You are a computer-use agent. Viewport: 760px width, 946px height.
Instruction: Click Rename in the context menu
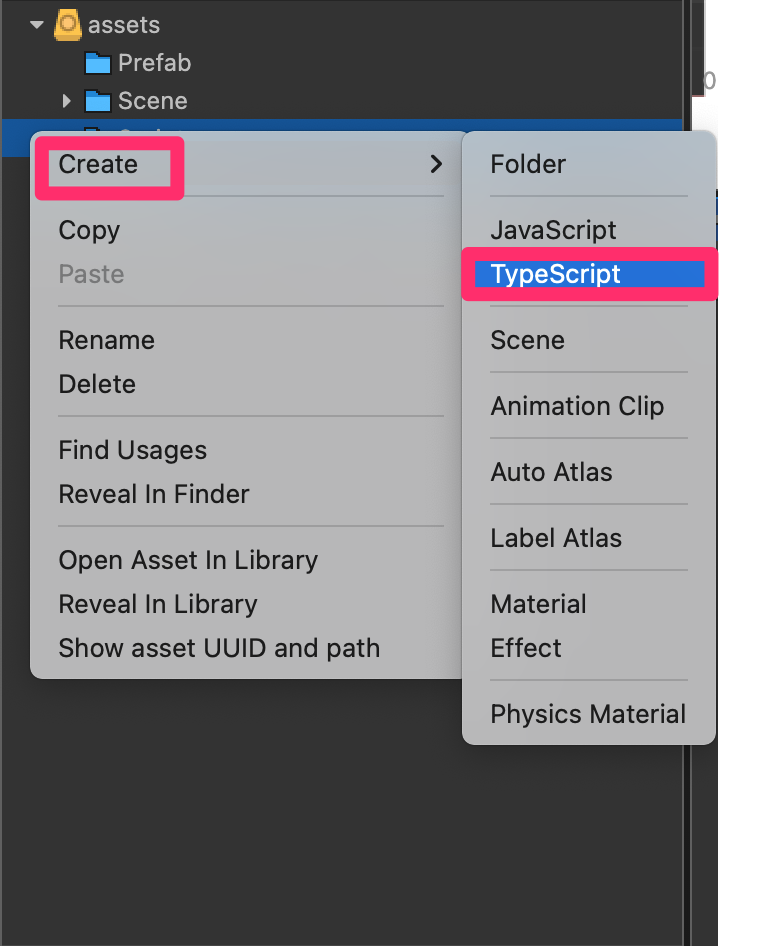(x=106, y=340)
